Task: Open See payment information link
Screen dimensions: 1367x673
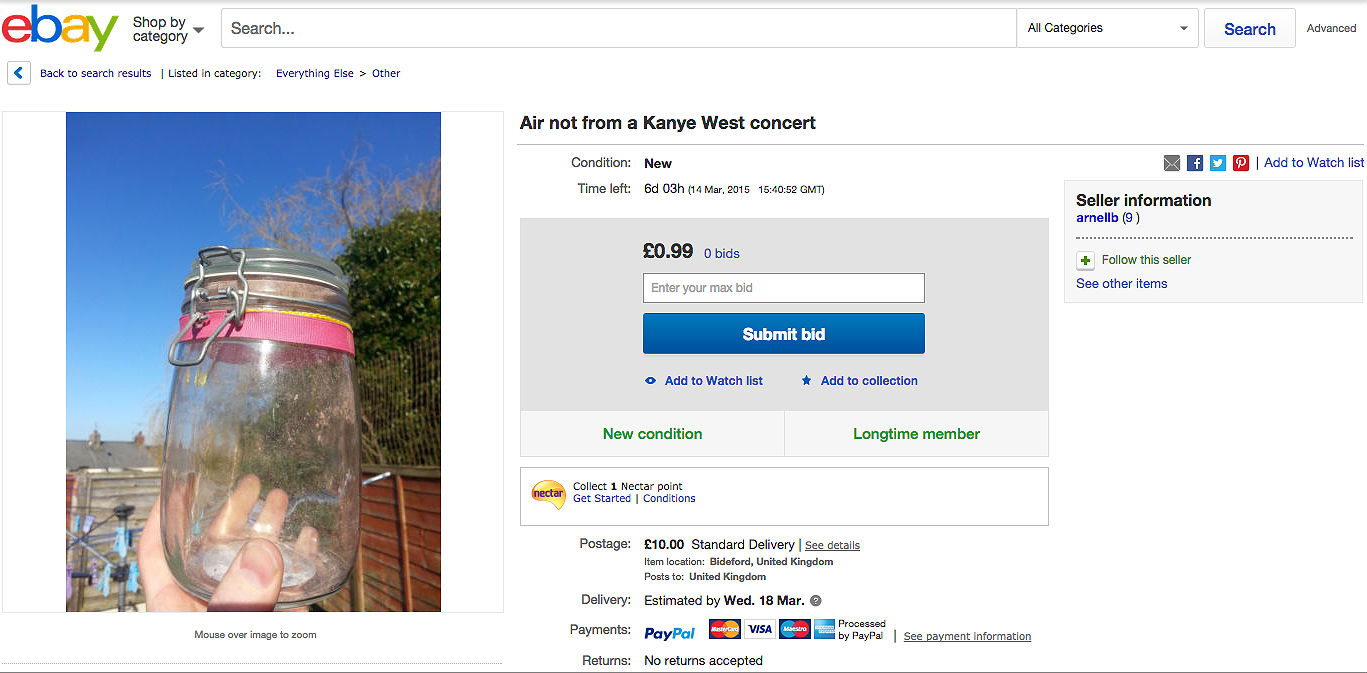Action: pyautogui.click(x=966, y=636)
